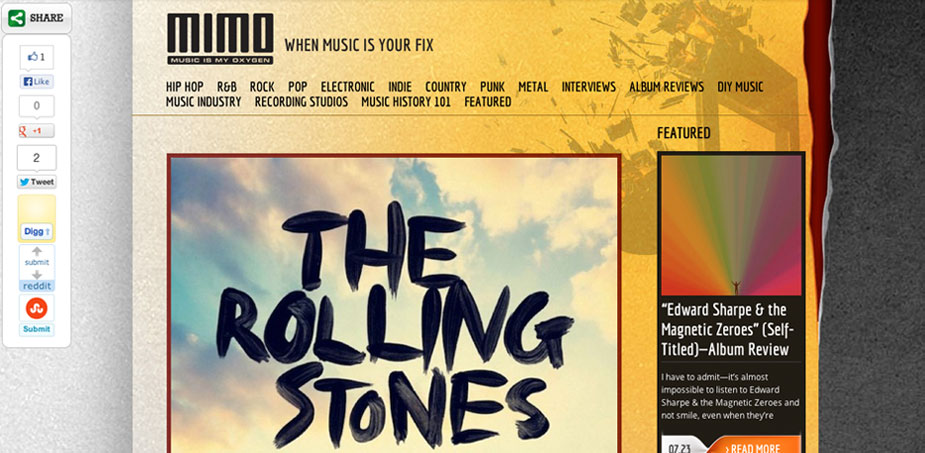Screen dimensions: 925x453
Task: Open Music History 101 page
Action: pos(406,101)
